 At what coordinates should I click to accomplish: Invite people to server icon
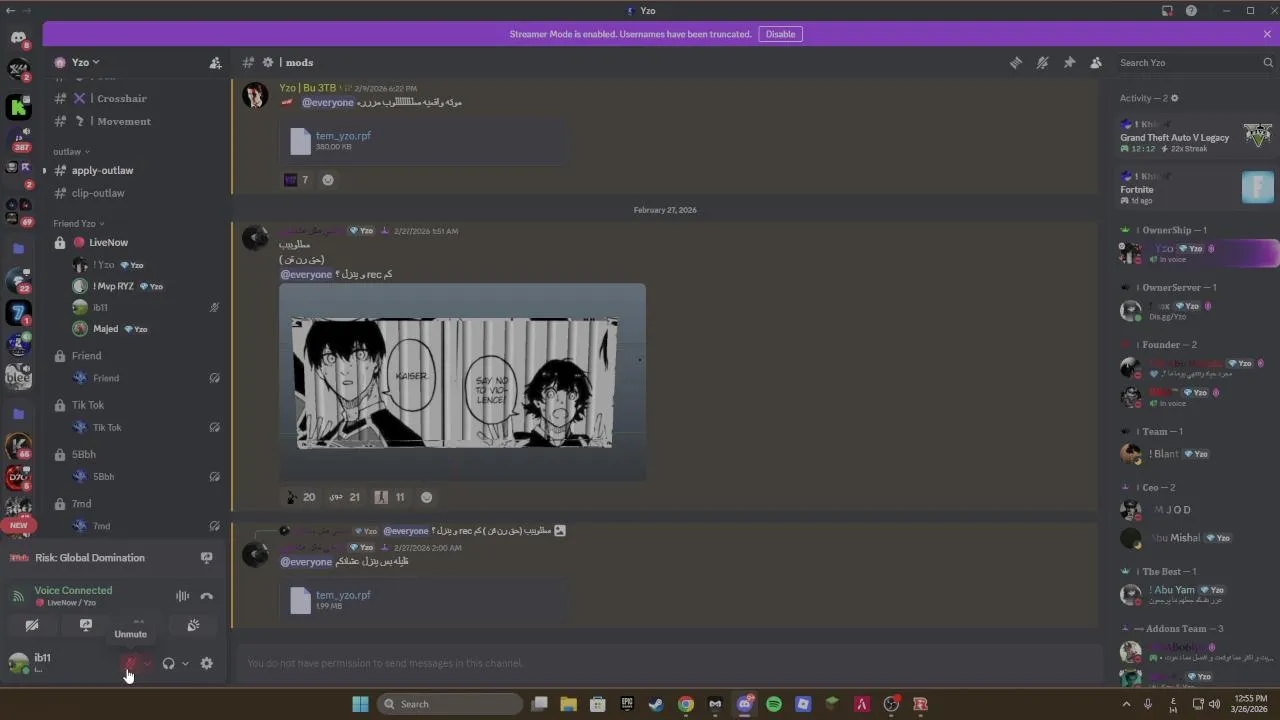[215, 62]
